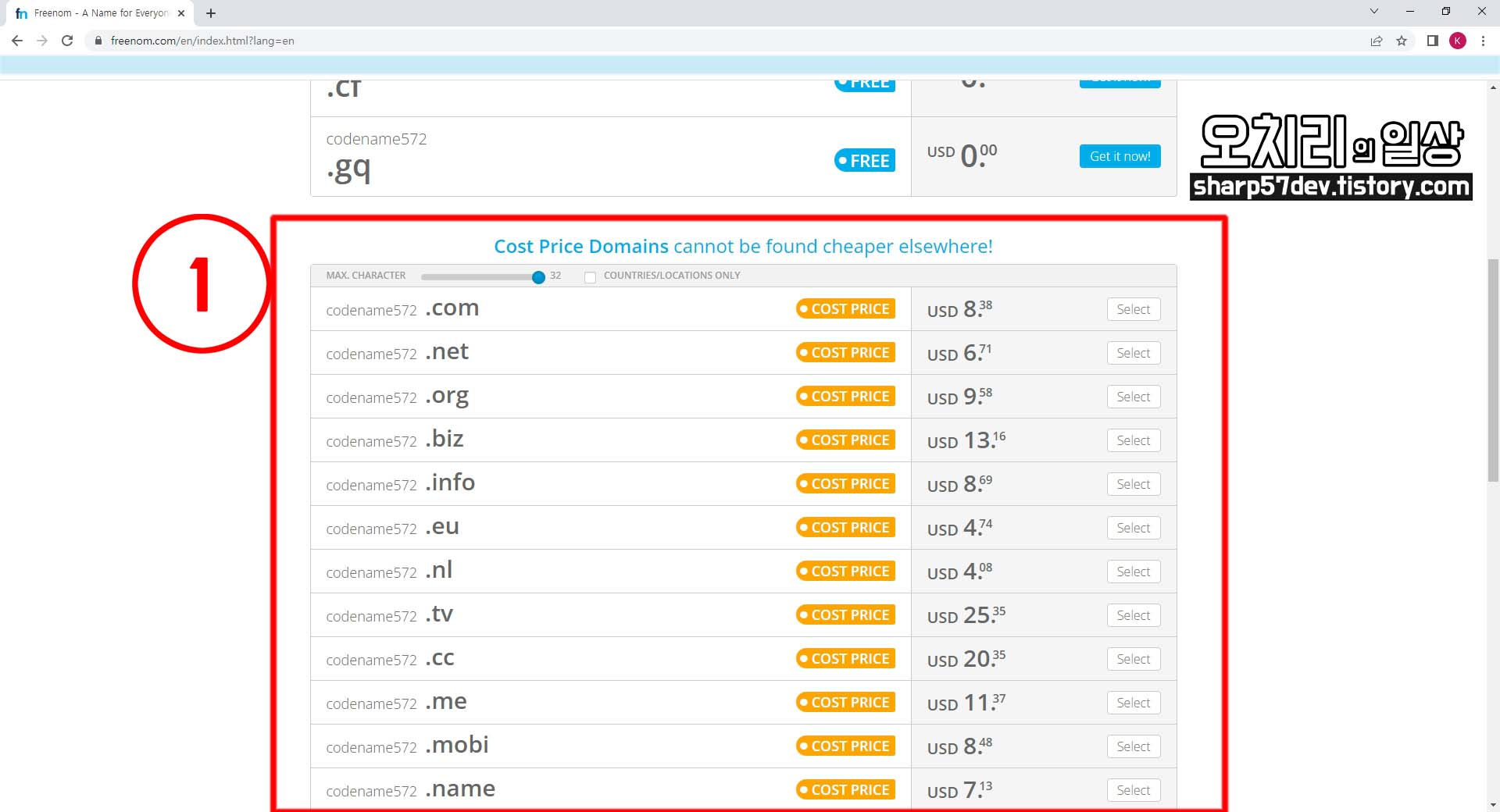Click the browser forward arrow

click(x=42, y=41)
